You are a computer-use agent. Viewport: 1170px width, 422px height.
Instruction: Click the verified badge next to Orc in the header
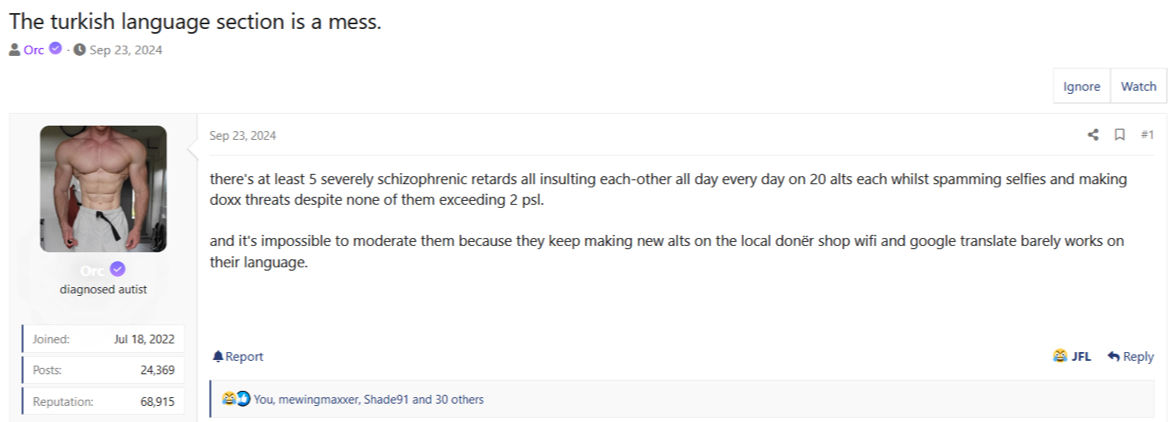pos(56,50)
